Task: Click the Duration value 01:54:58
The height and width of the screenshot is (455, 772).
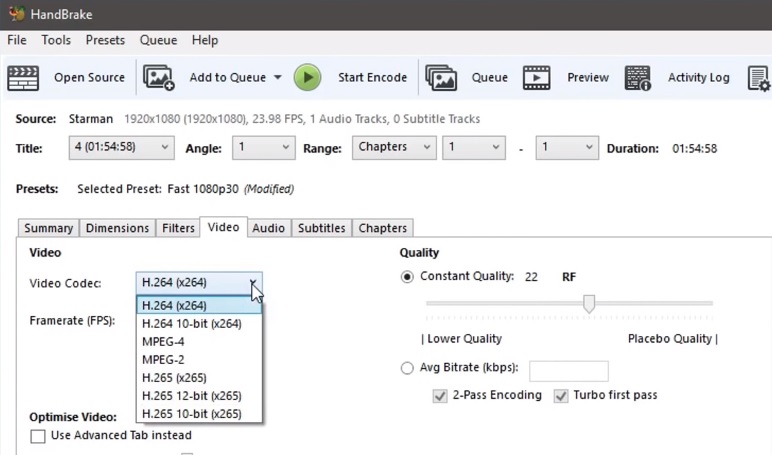Action: 694,149
